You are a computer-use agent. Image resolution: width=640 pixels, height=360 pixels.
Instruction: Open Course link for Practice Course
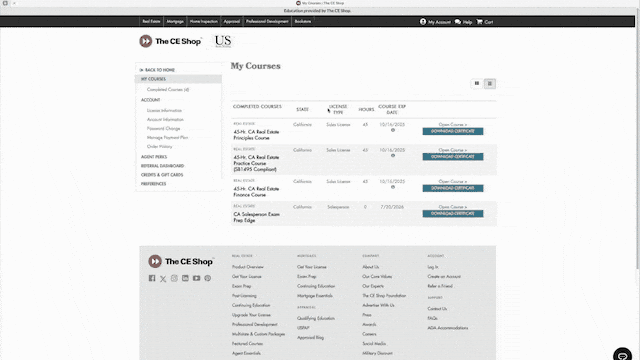[x=453, y=150]
